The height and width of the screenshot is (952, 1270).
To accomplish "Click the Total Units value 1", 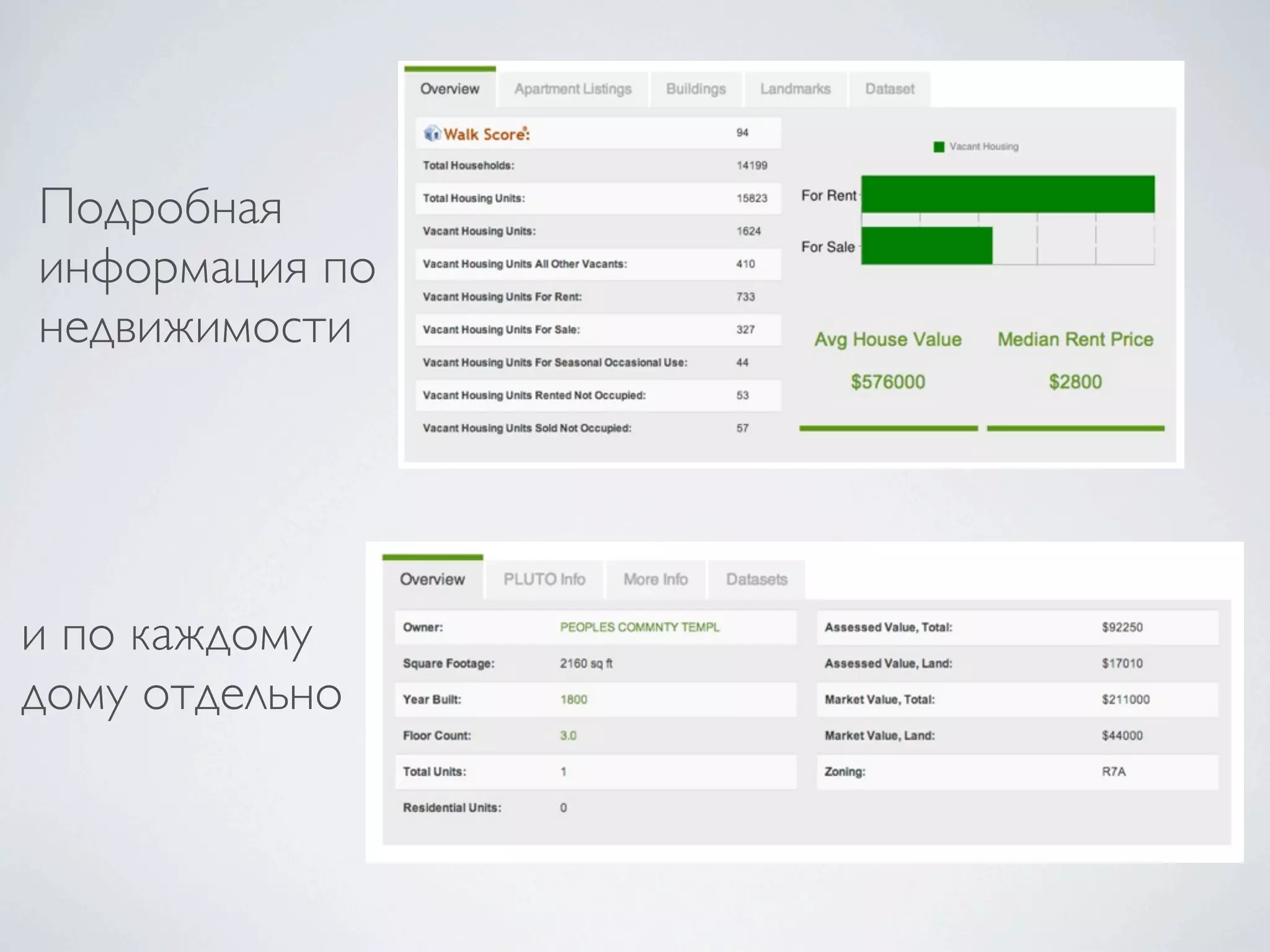I will pyautogui.click(x=563, y=772).
